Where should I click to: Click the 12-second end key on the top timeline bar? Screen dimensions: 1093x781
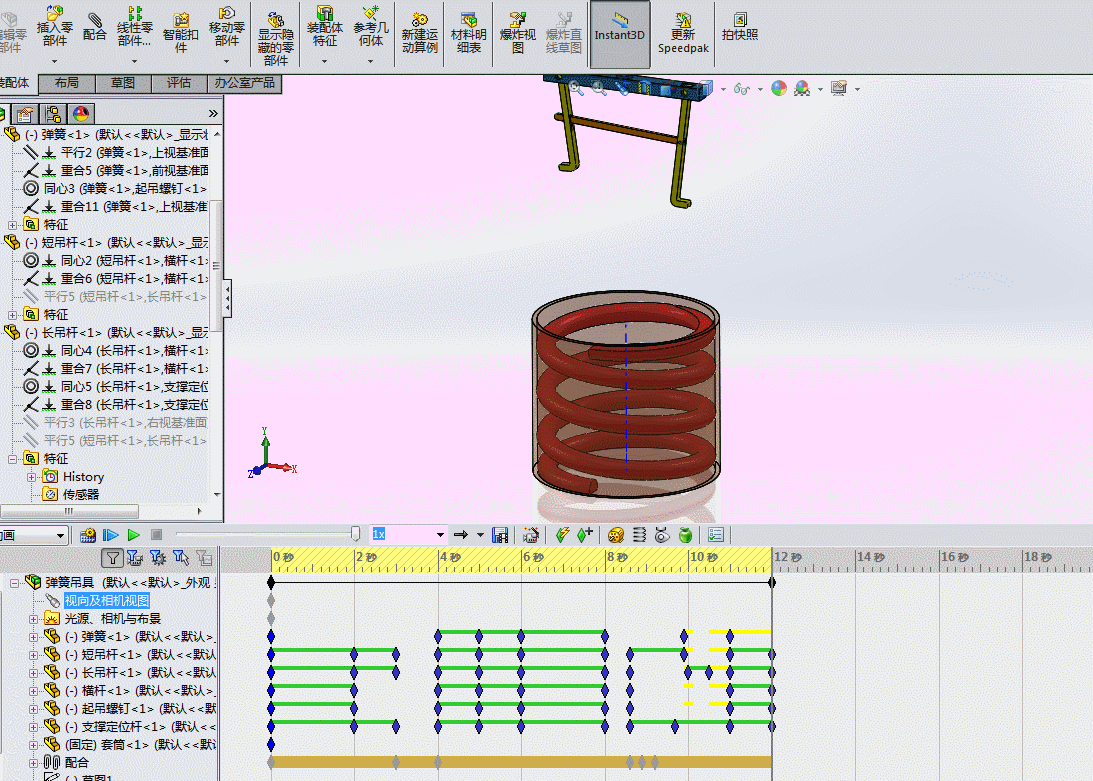(772, 582)
